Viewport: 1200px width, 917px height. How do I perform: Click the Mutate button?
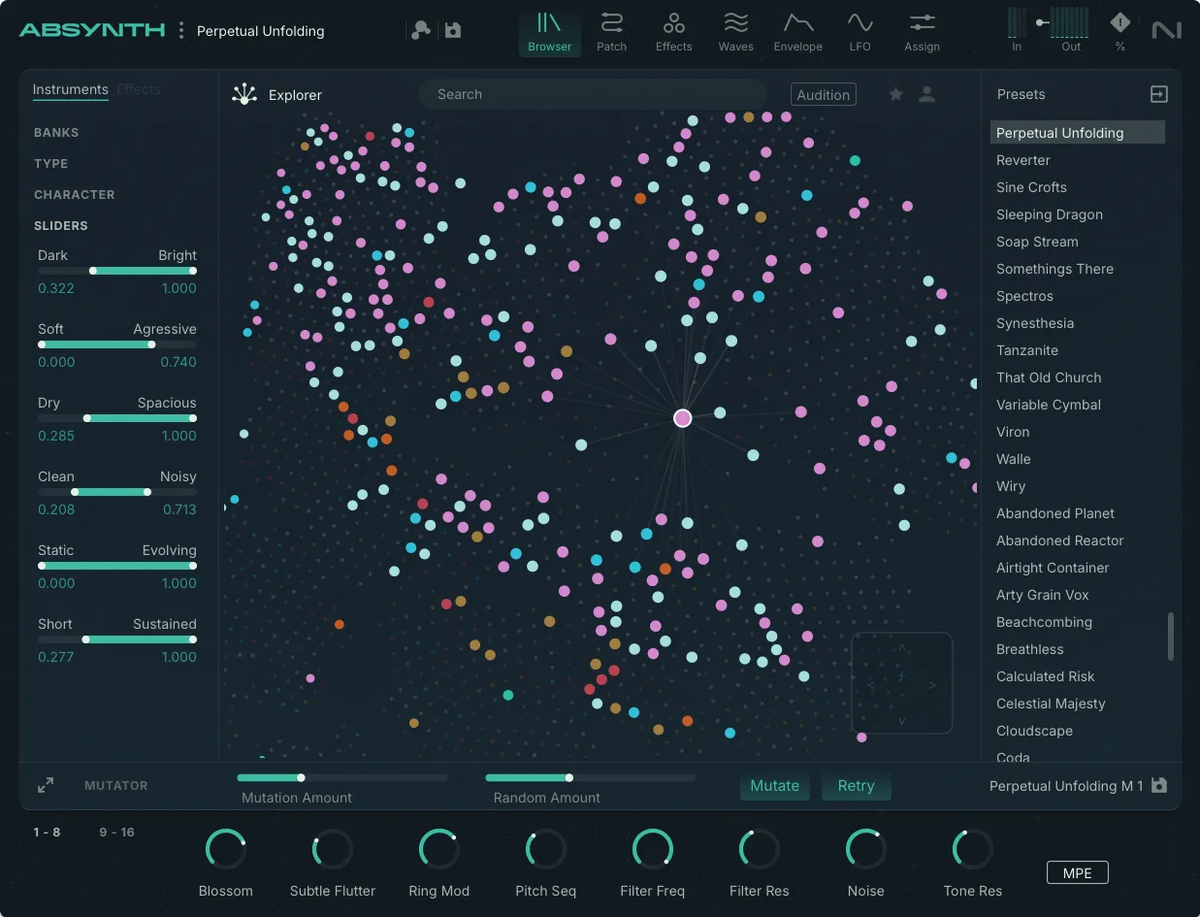774,786
